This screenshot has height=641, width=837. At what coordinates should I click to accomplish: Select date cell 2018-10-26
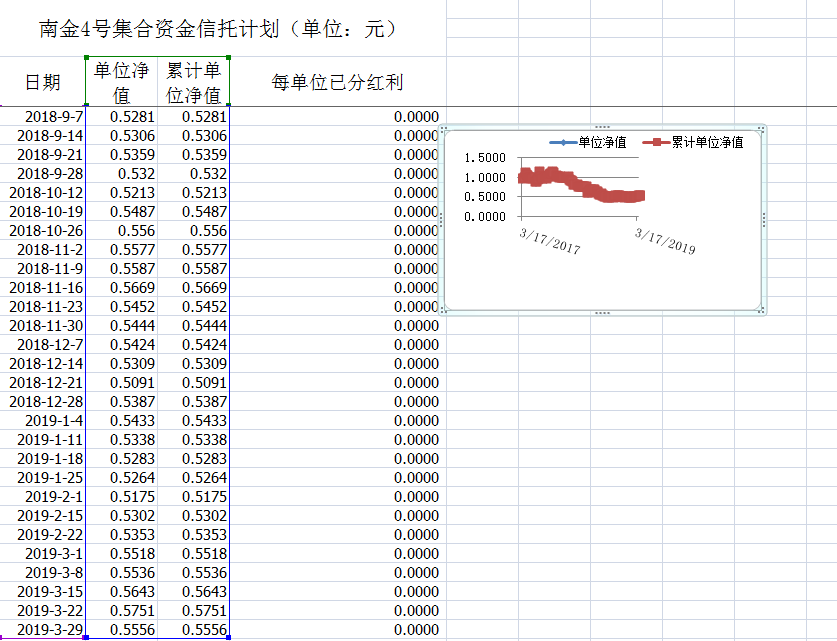pyautogui.click(x=43, y=231)
